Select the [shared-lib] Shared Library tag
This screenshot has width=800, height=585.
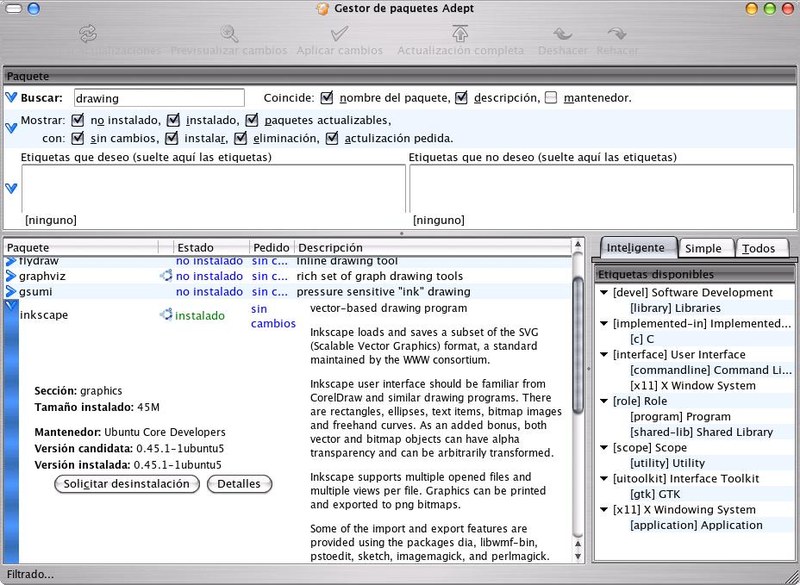702,432
